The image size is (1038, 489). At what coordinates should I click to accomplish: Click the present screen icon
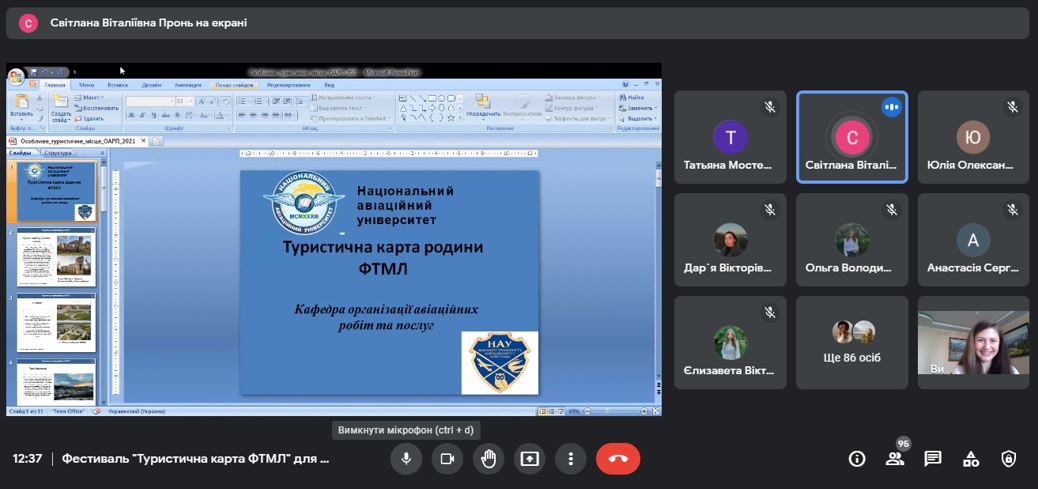click(x=529, y=459)
